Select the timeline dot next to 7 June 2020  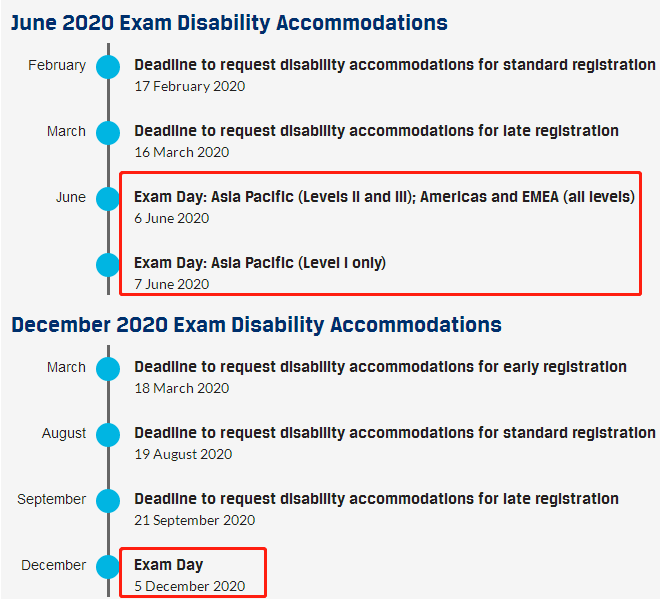point(108,265)
